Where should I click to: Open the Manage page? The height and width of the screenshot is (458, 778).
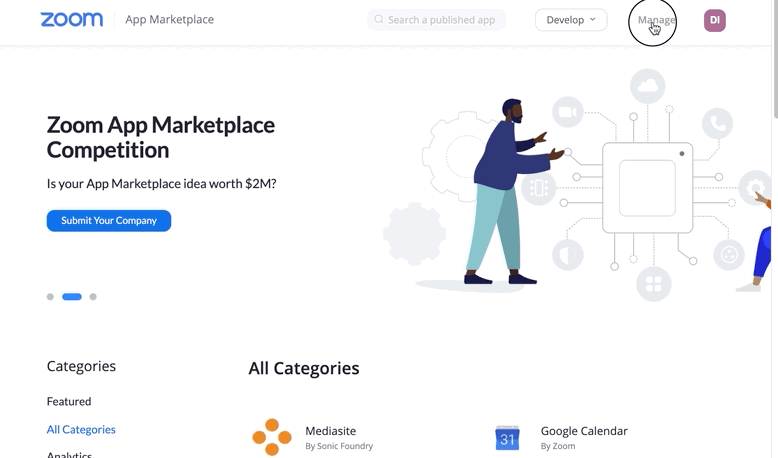(656, 20)
